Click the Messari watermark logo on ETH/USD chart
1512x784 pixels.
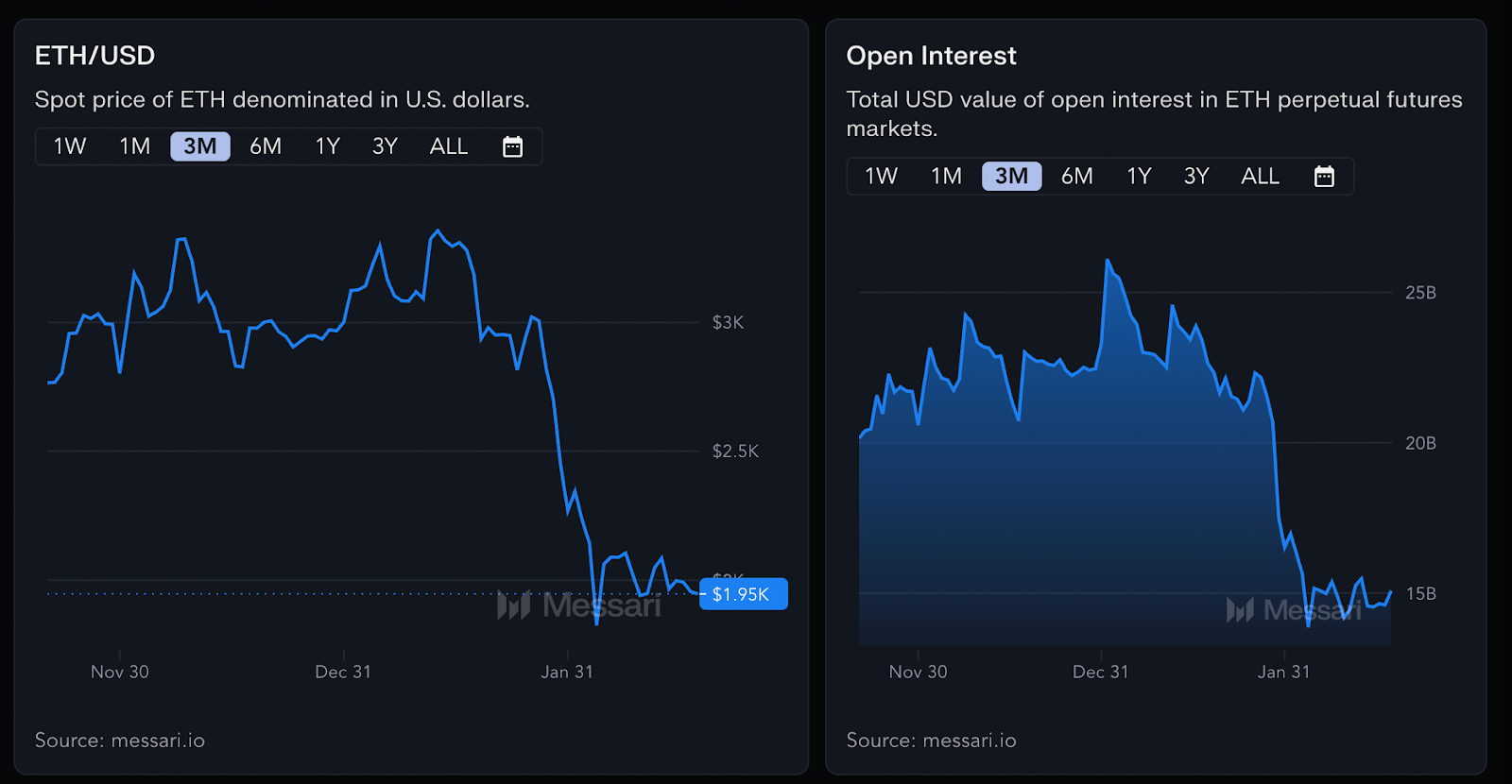[578, 605]
